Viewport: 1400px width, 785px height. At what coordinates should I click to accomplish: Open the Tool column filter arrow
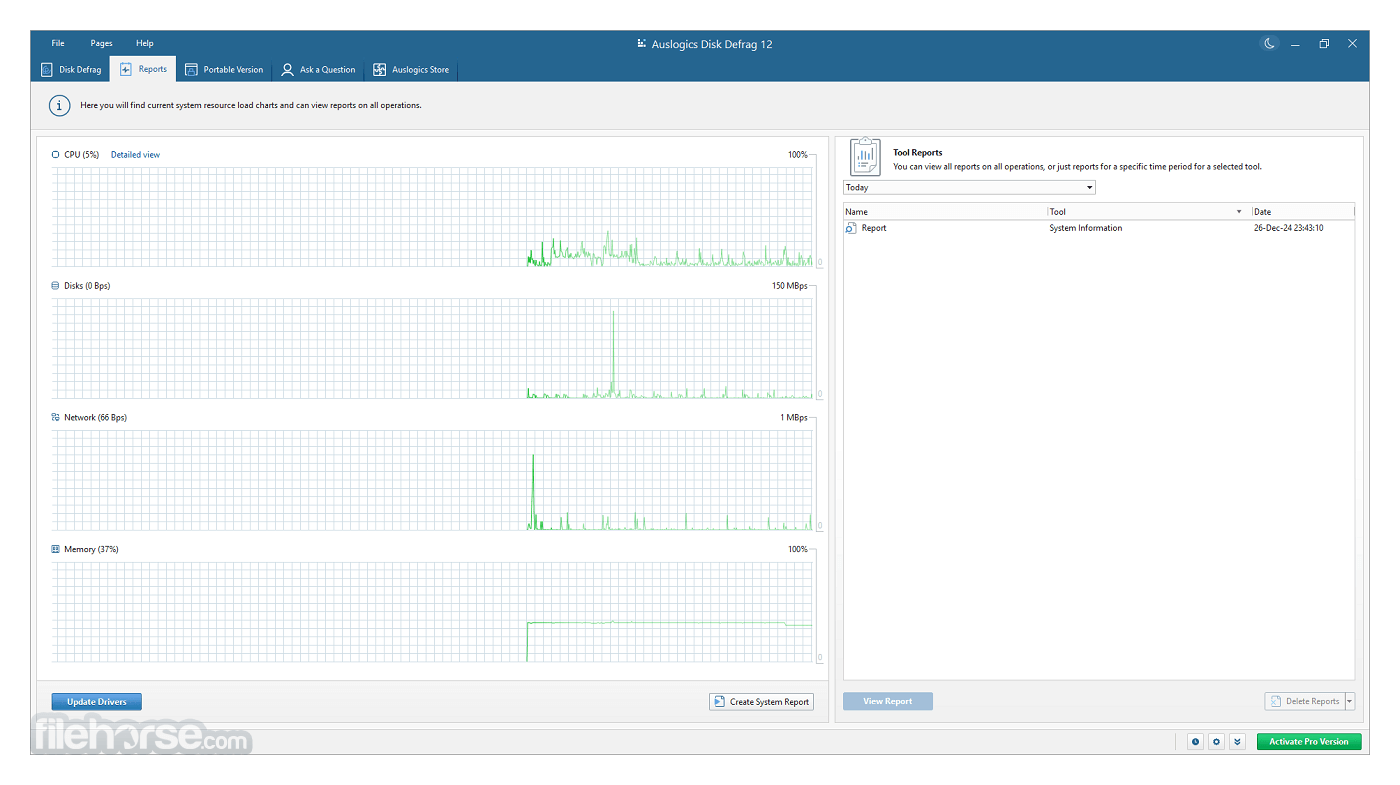[x=1240, y=212]
